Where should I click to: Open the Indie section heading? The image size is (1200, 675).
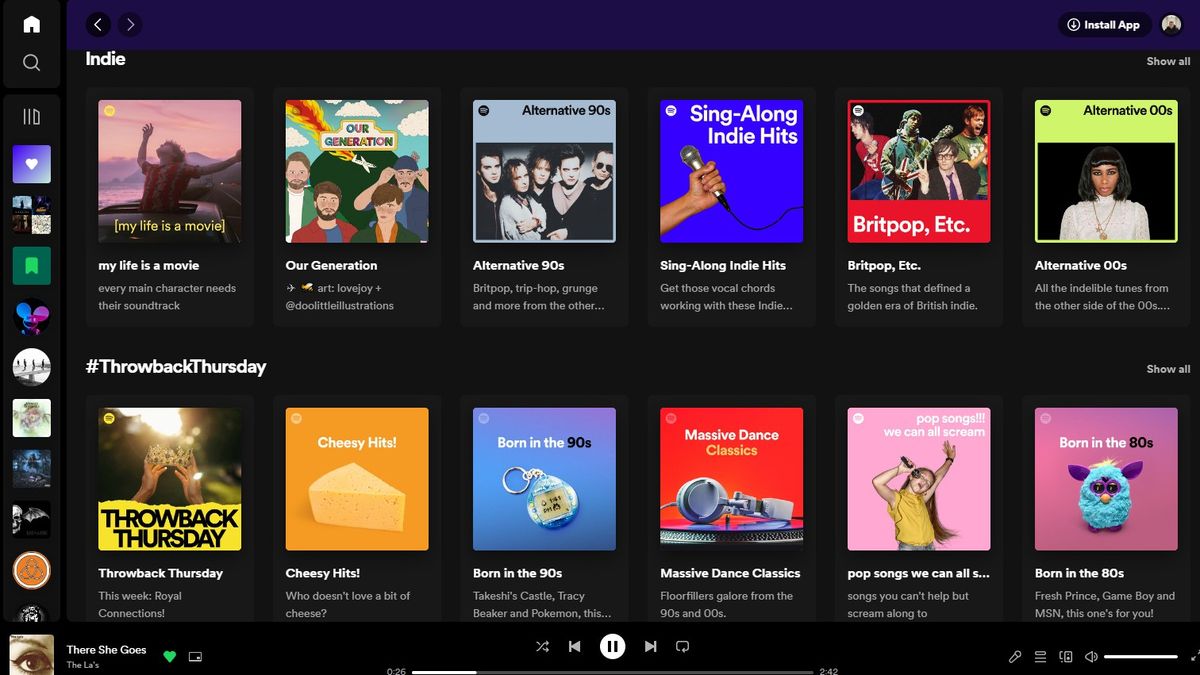pyautogui.click(x=105, y=59)
